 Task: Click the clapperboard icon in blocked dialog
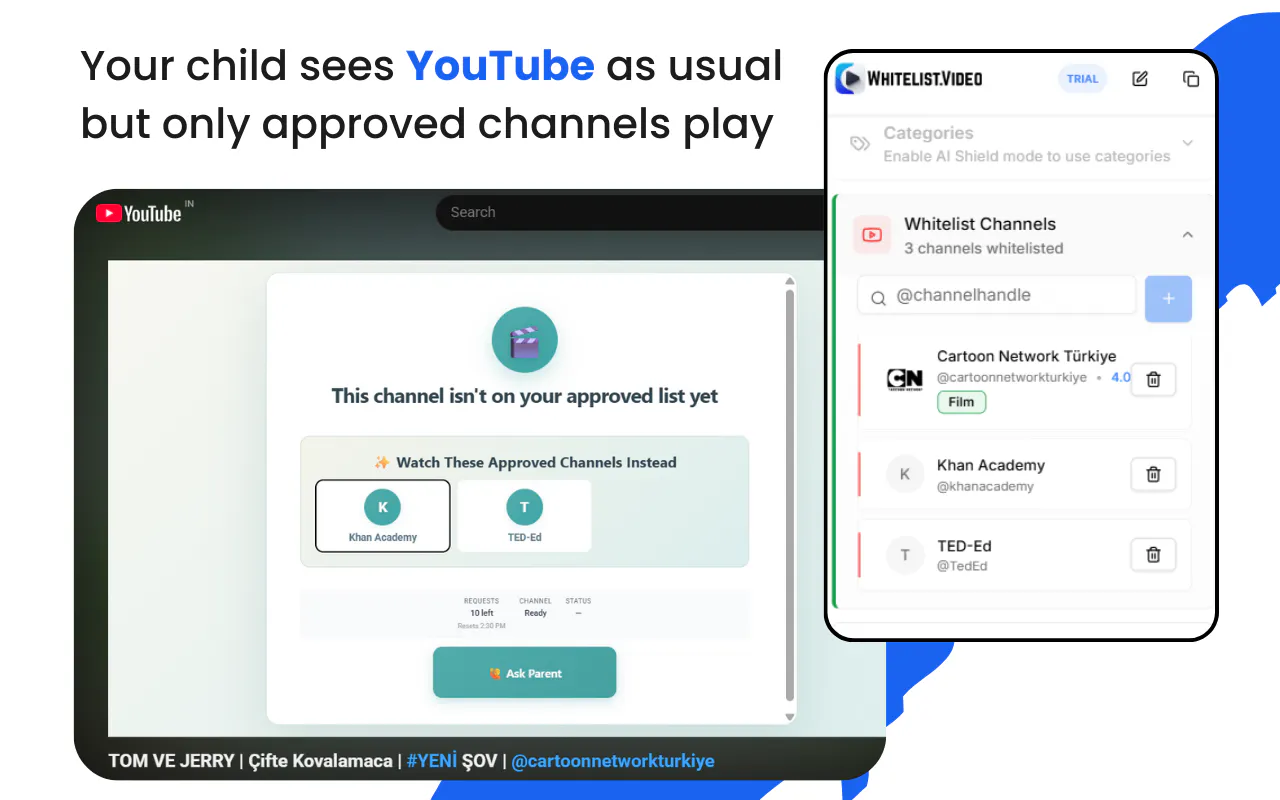[524, 341]
